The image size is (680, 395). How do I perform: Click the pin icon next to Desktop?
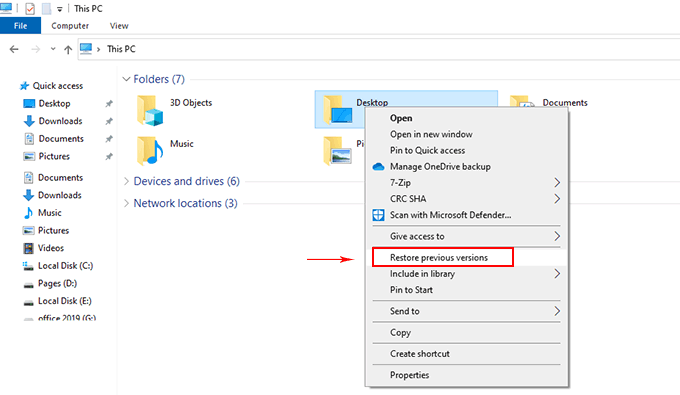coord(109,104)
